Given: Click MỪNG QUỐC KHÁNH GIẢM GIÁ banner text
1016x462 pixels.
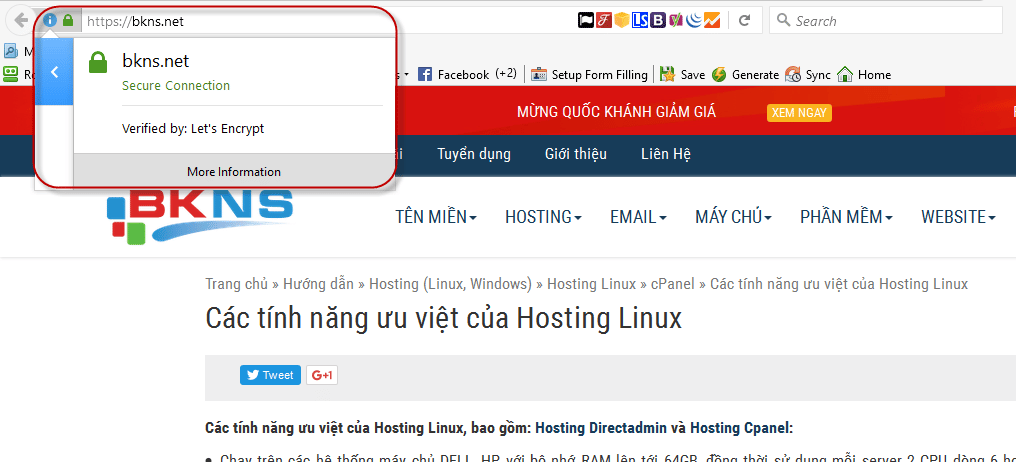Looking at the screenshot, I should pos(616,112).
